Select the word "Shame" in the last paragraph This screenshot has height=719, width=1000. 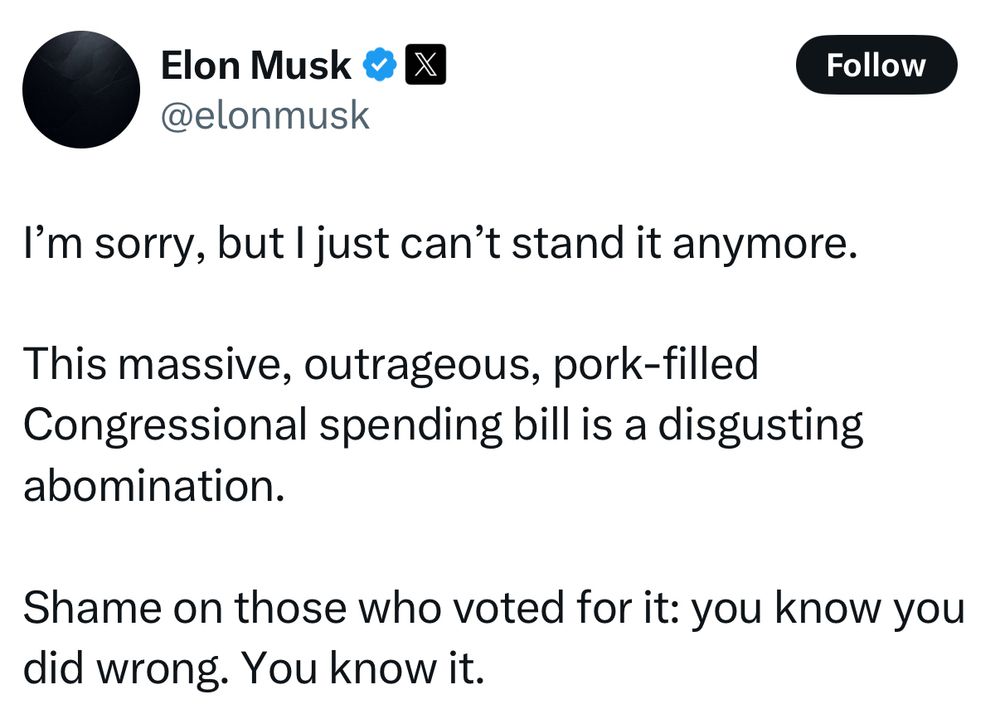92,607
